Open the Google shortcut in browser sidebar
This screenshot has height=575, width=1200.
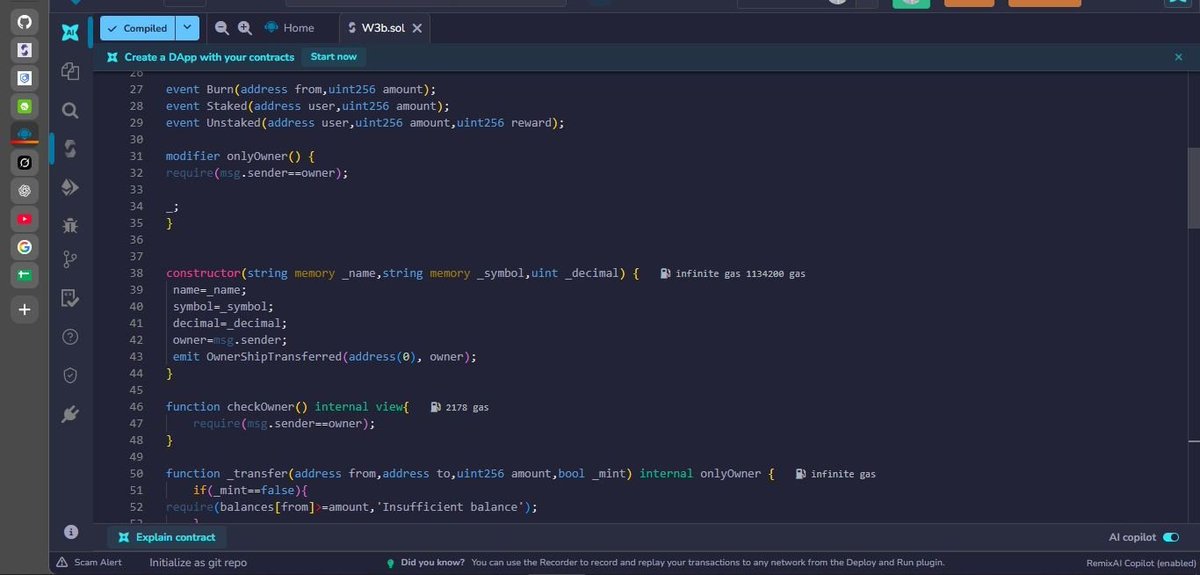25,246
